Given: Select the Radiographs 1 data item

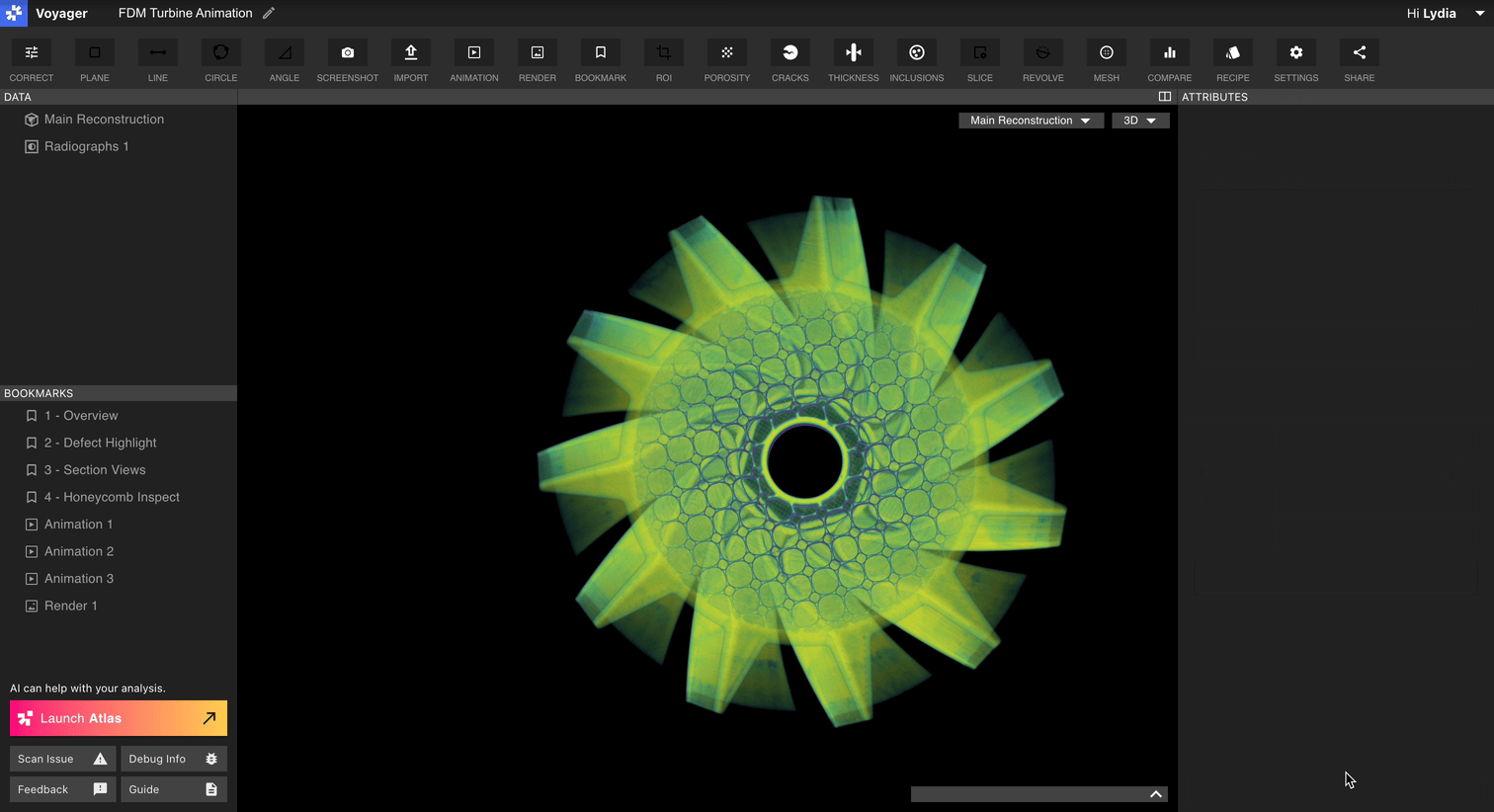Looking at the screenshot, I should [86, 146].
